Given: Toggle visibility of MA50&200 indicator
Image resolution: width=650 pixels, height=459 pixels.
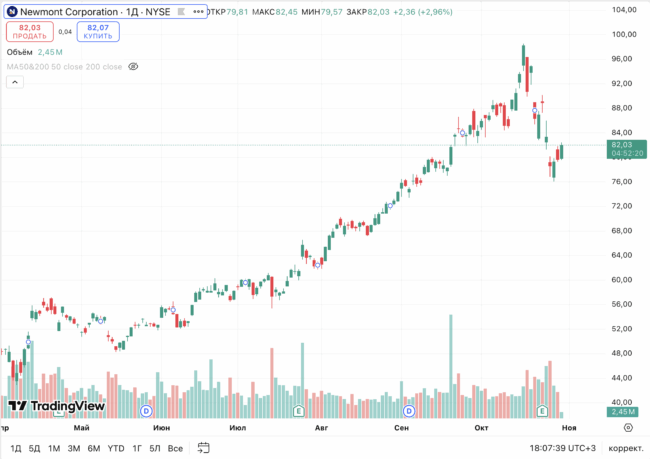Looking at the screenshot, I should point(134,67).
